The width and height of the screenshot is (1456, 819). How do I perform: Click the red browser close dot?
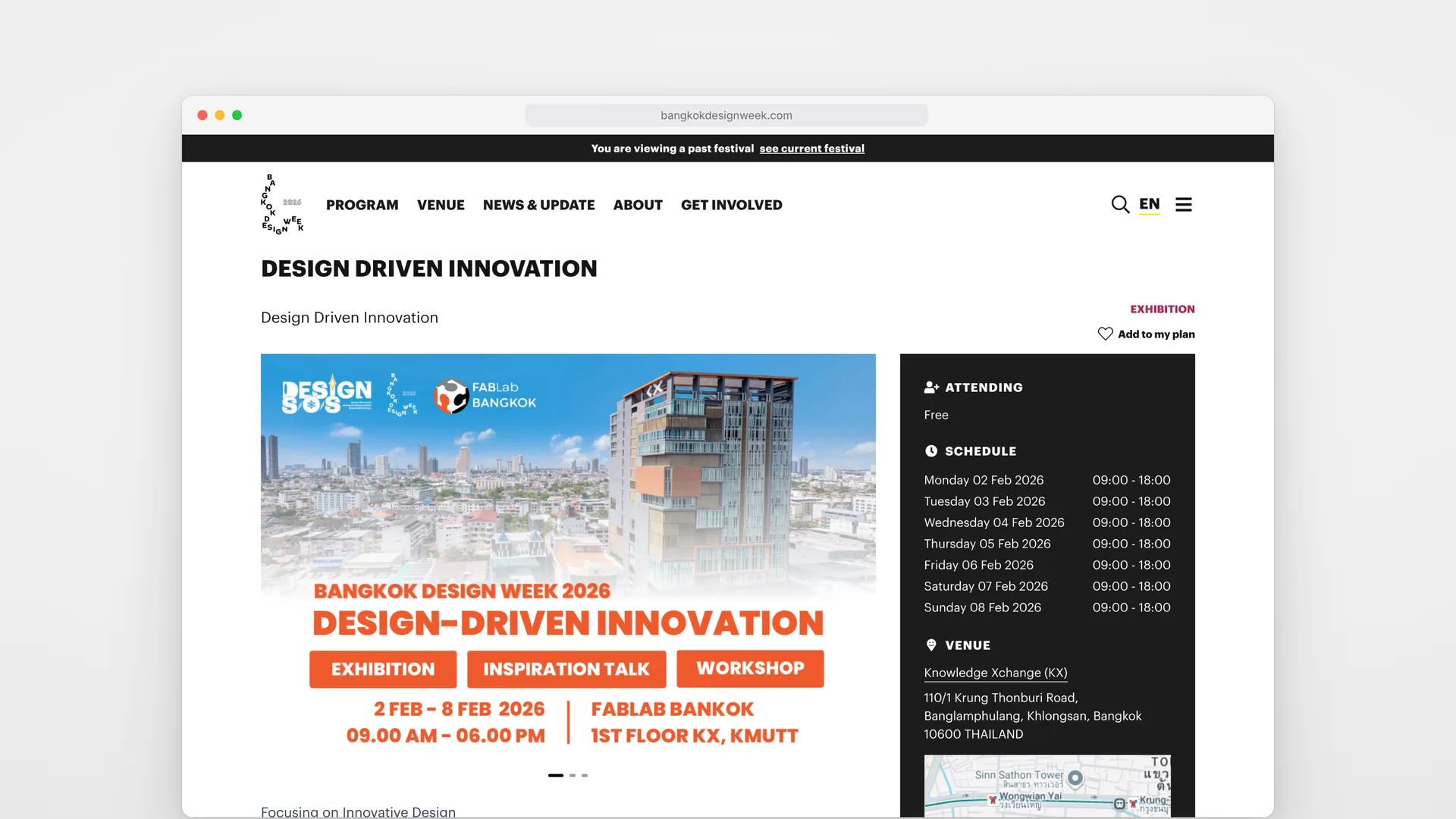[x=202, y=115]
